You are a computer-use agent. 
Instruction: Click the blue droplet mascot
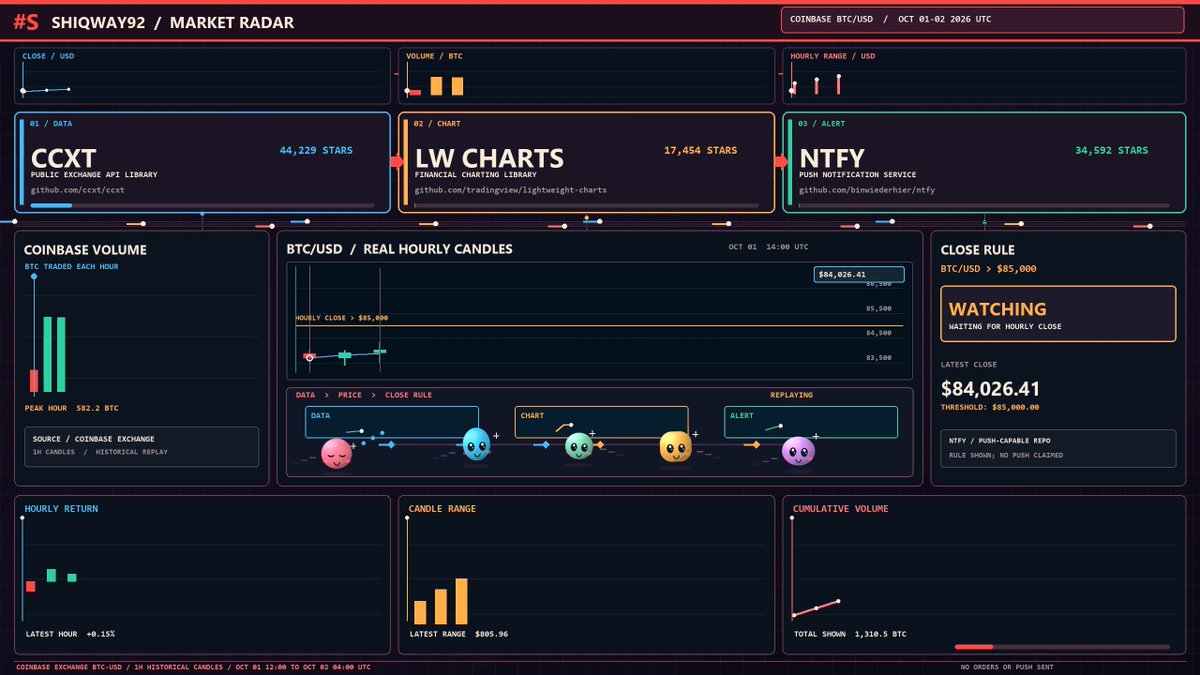tap(477, 444)
